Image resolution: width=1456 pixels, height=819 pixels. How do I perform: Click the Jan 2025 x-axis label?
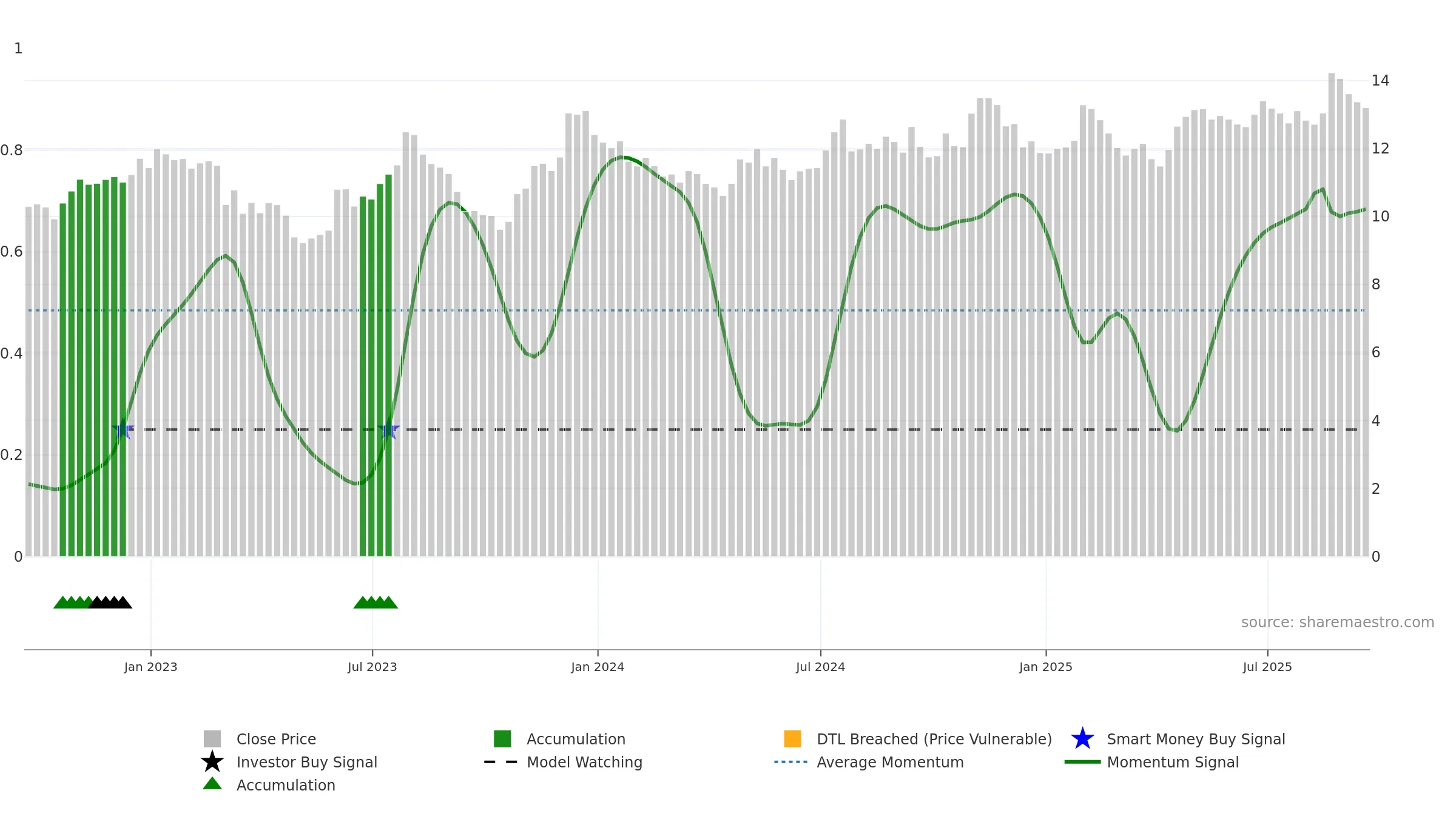pyautogui.click(x=1046, y=667)
